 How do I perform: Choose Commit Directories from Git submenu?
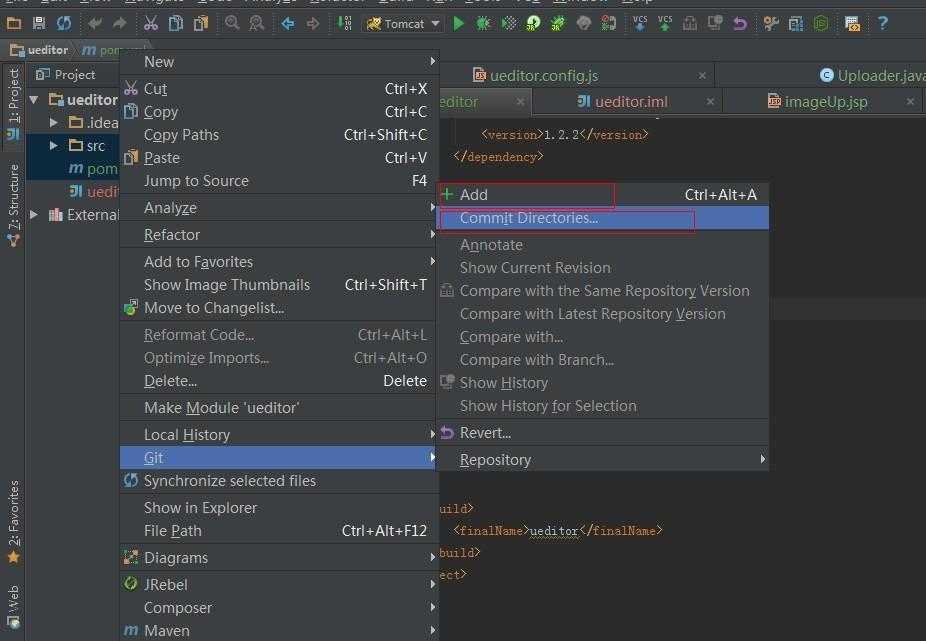pos(528,218)
